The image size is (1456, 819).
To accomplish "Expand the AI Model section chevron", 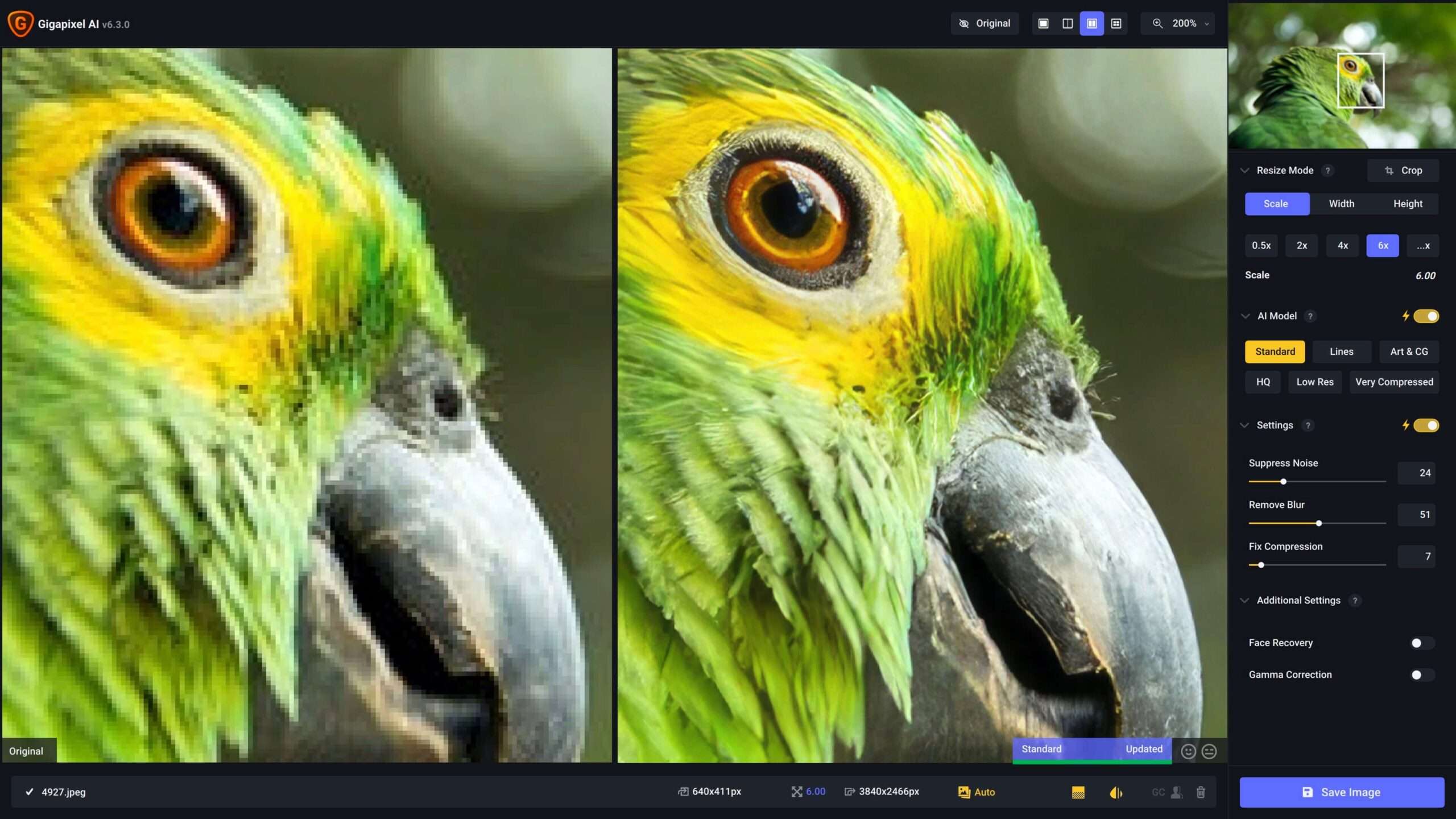I will [x=1246, y=316].
